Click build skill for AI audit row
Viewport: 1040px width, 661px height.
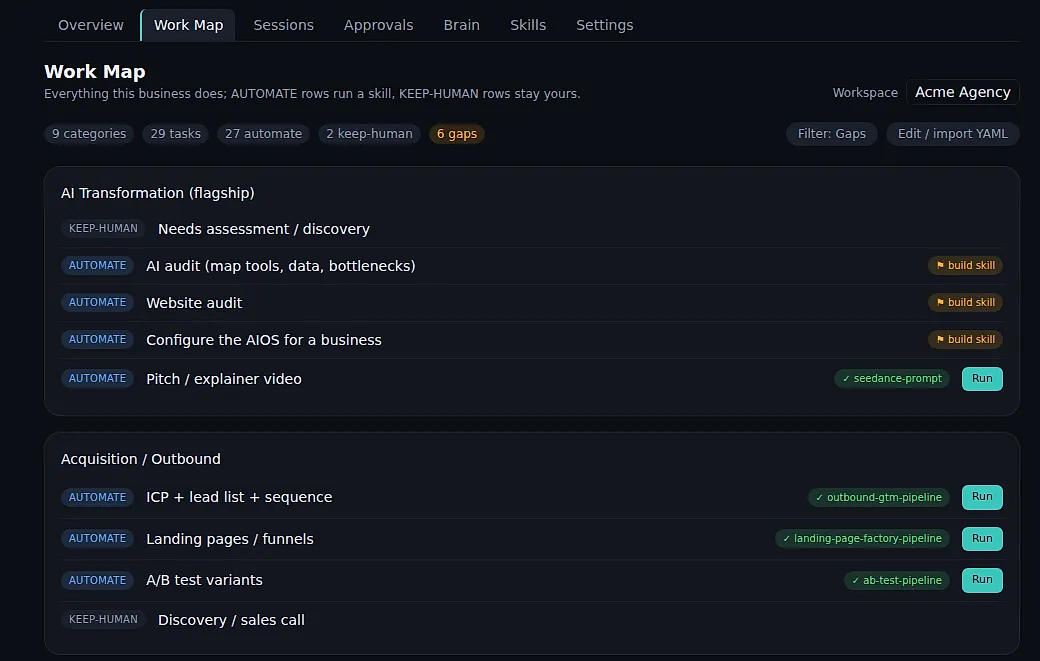click(x=965, y=265)
